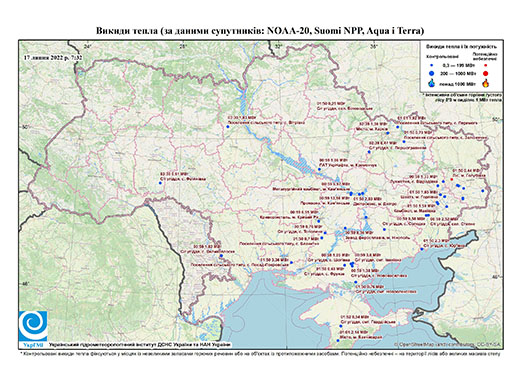The height and width of the screenshot is (368, 520).
Task: Click the OpenStreetMap contributors attribution
Action: pyautogui.click(x=448, y=344)
